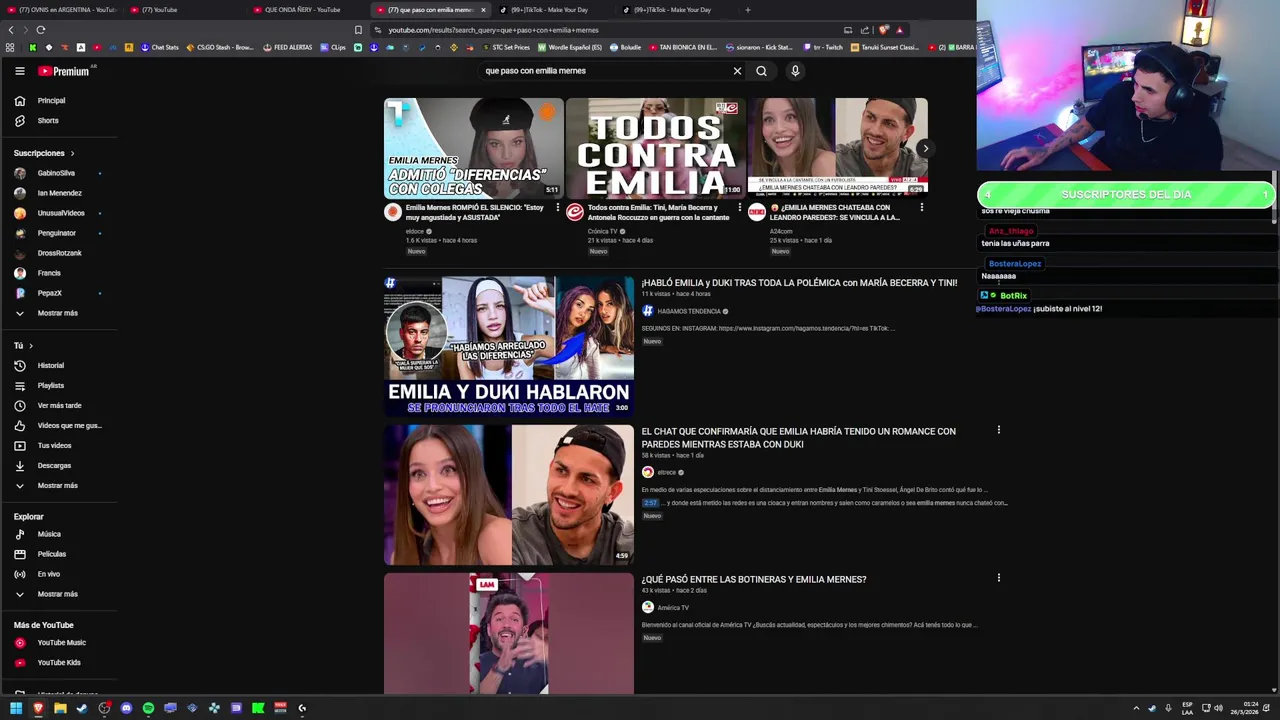Show next videos with the carousel arrow

(x=925, y=148)
